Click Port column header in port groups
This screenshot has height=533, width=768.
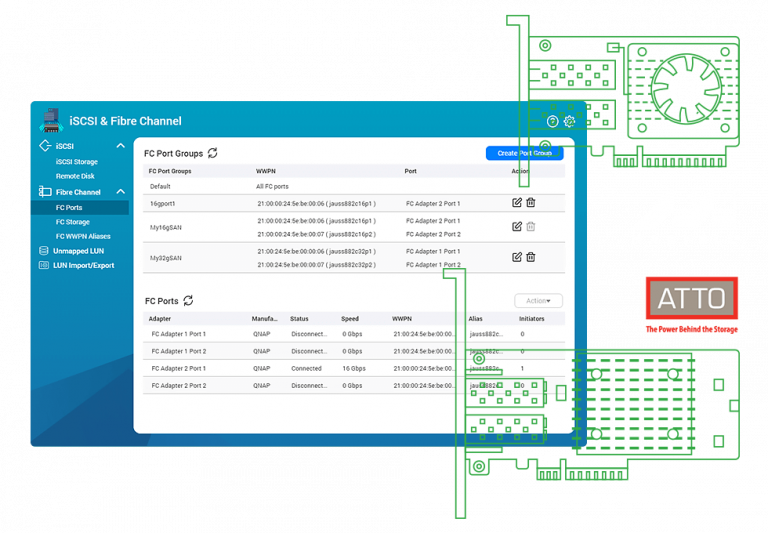point(410,171)
